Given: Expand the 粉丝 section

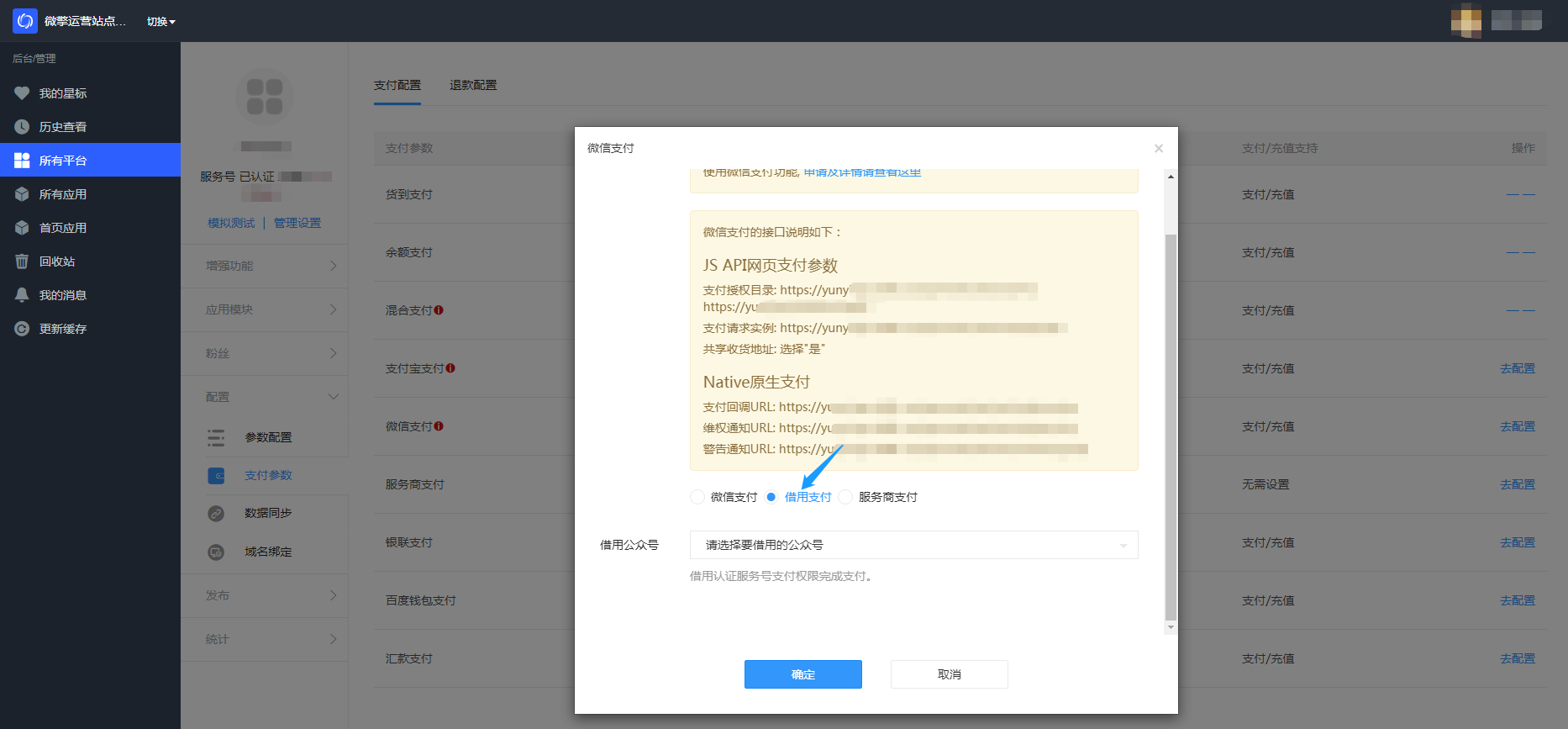Looking at the screenshot, I should pyautogui.click(x=265, y=353).
